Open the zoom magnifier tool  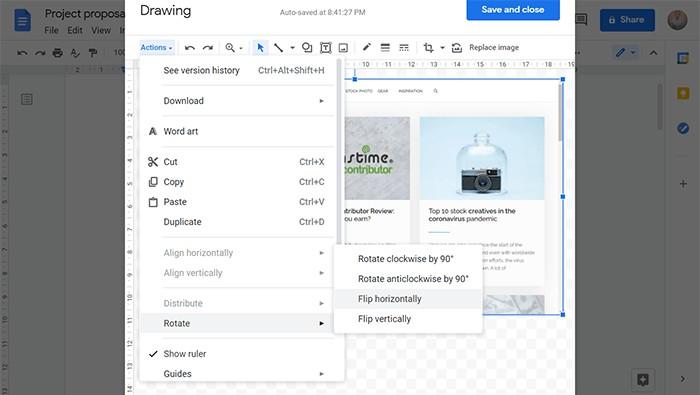coord(230,47)
